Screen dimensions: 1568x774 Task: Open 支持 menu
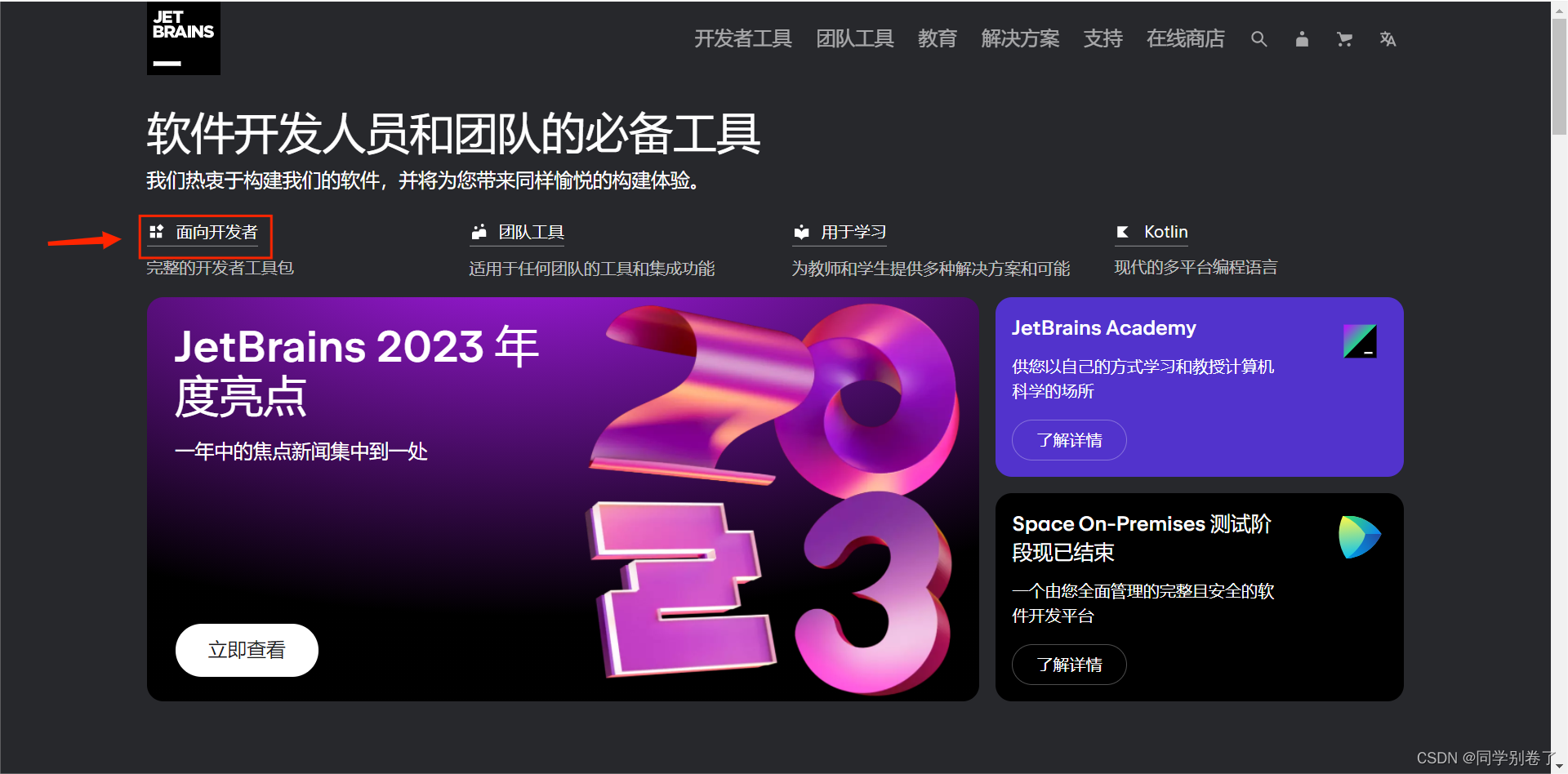(1103, 39)
